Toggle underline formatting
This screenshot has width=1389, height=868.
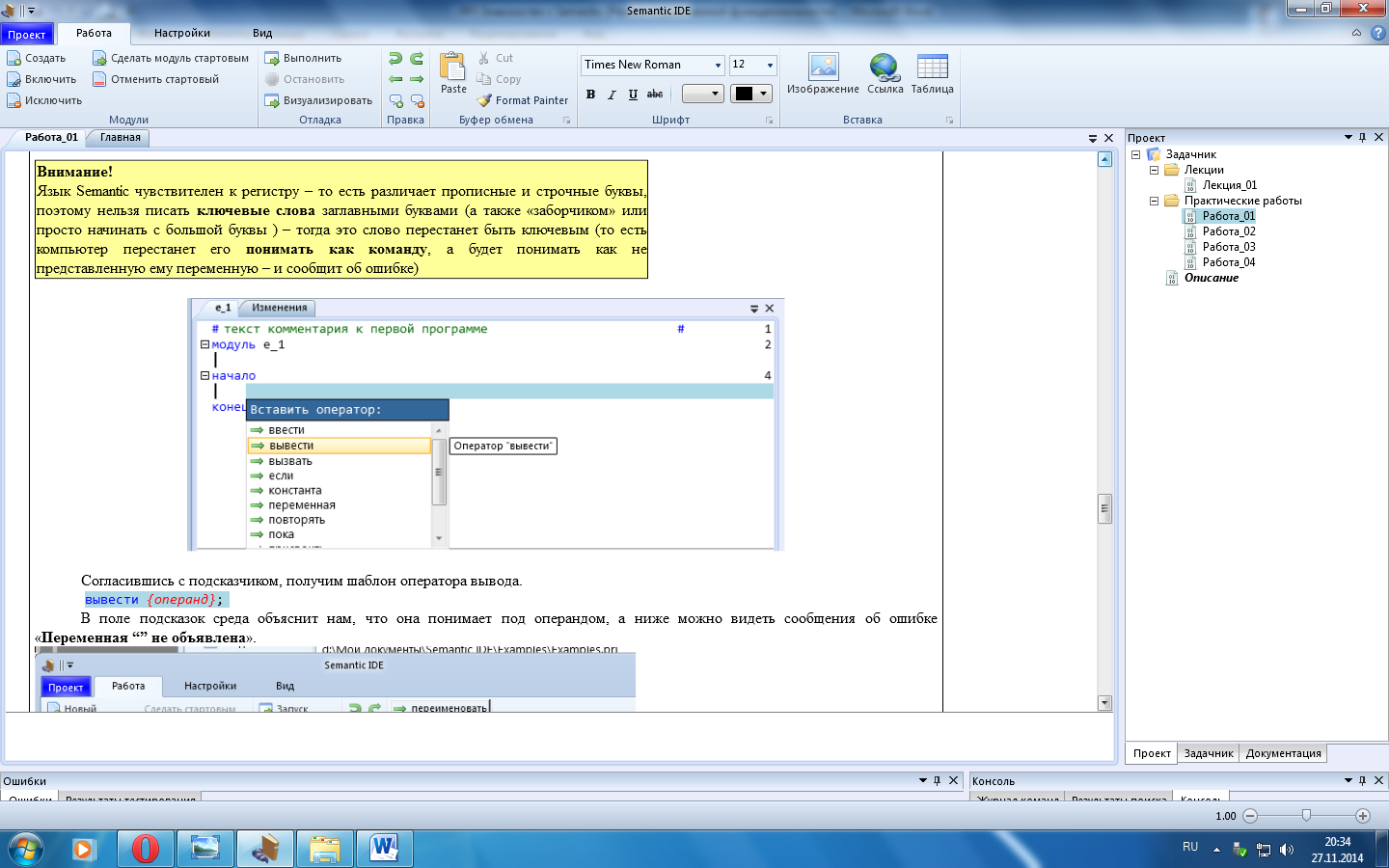pos(633,94)
